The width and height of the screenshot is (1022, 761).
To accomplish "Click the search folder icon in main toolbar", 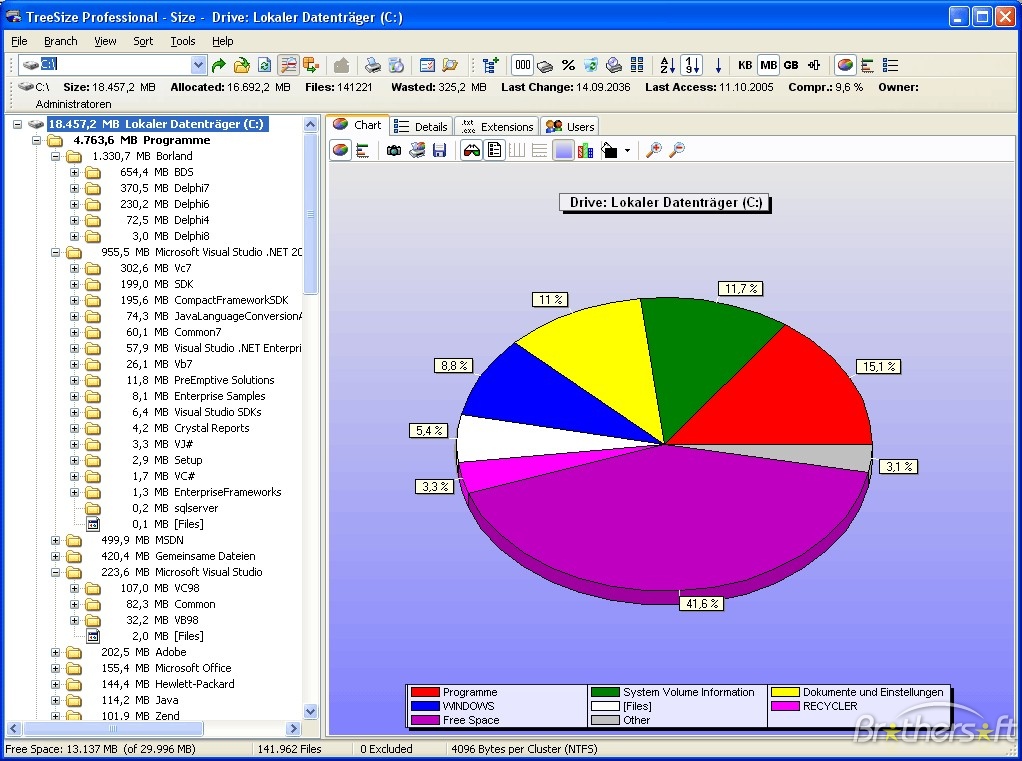I will click(x=450, y=65).
